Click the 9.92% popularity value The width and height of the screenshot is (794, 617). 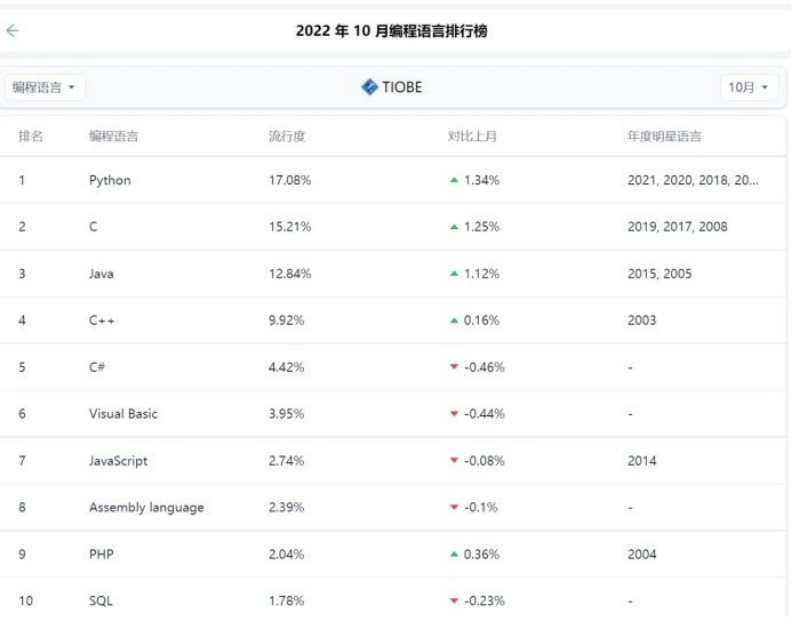tap(286, 320)
